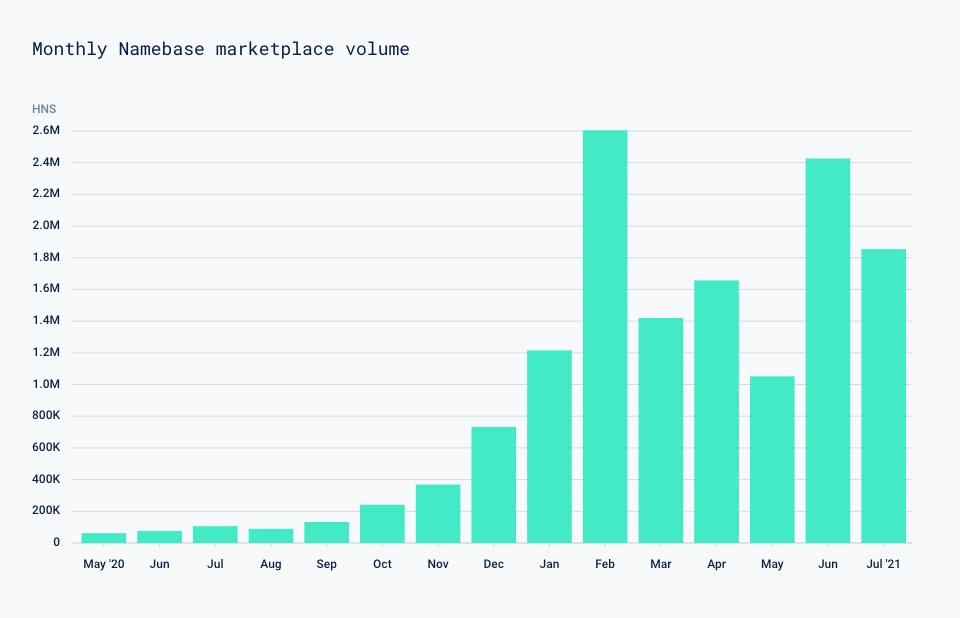Screen dimensions: 960x618
Task: Click the 1.6M axis label
Action: 46,288
